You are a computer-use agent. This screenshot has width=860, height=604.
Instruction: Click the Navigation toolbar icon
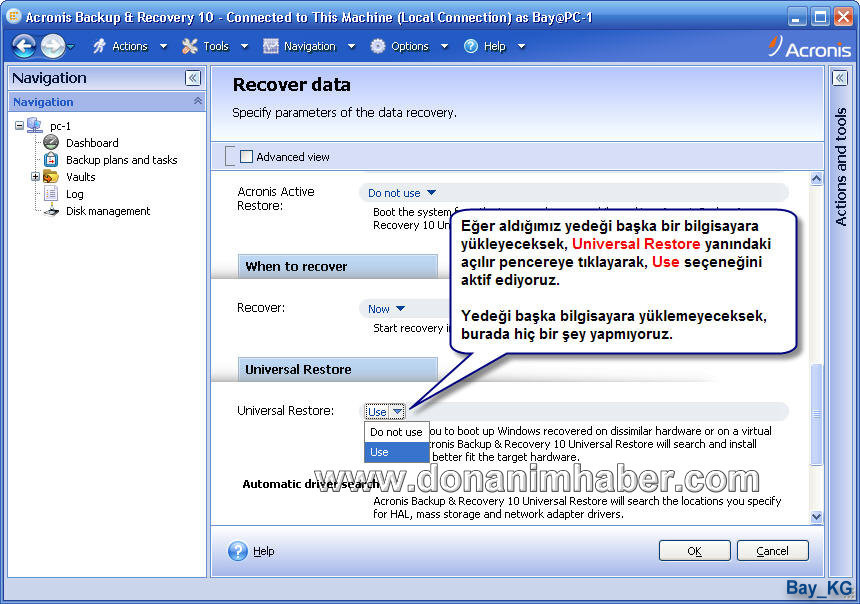(x=270, y=46)
